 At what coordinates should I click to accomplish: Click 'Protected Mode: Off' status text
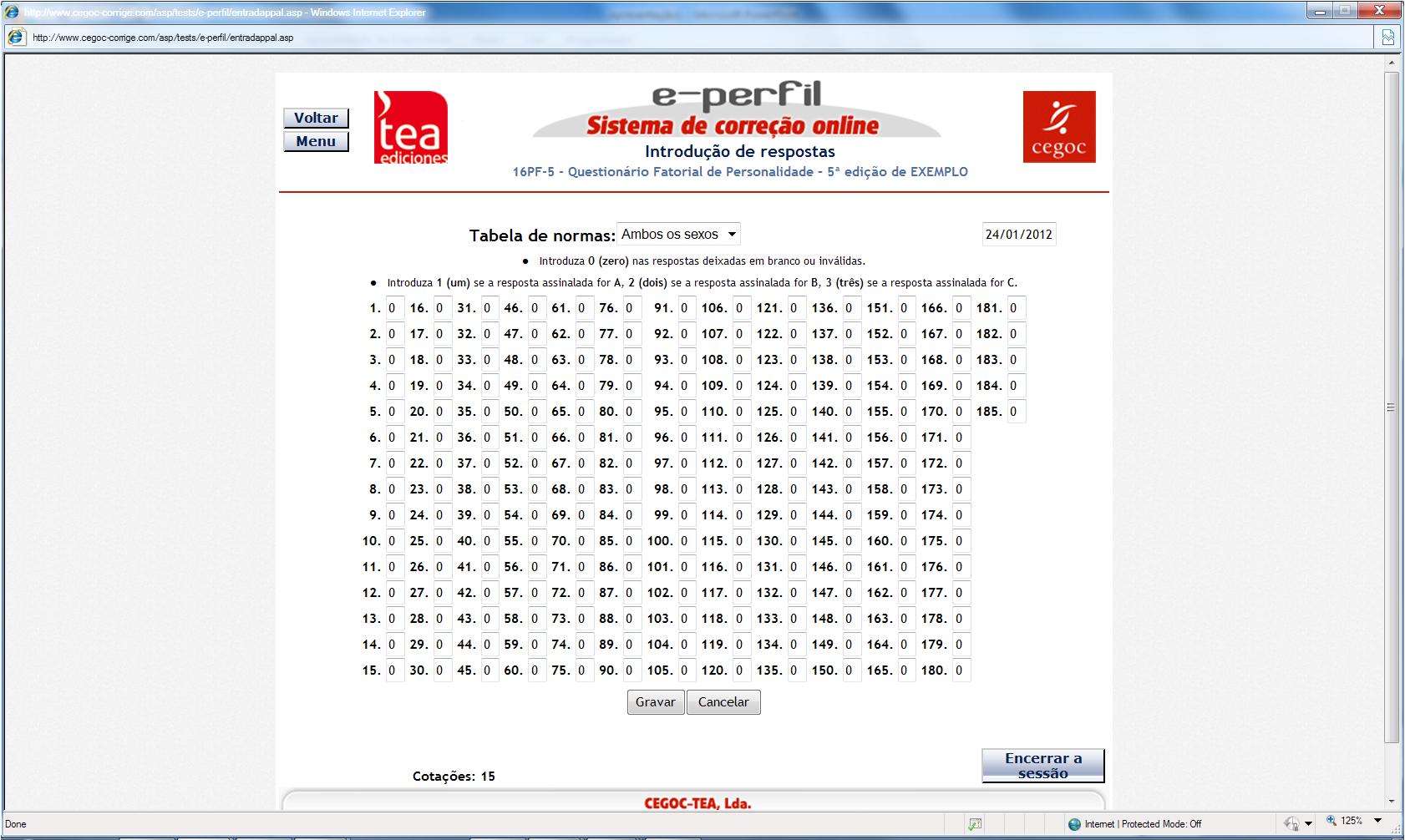tap(1161, 824)
